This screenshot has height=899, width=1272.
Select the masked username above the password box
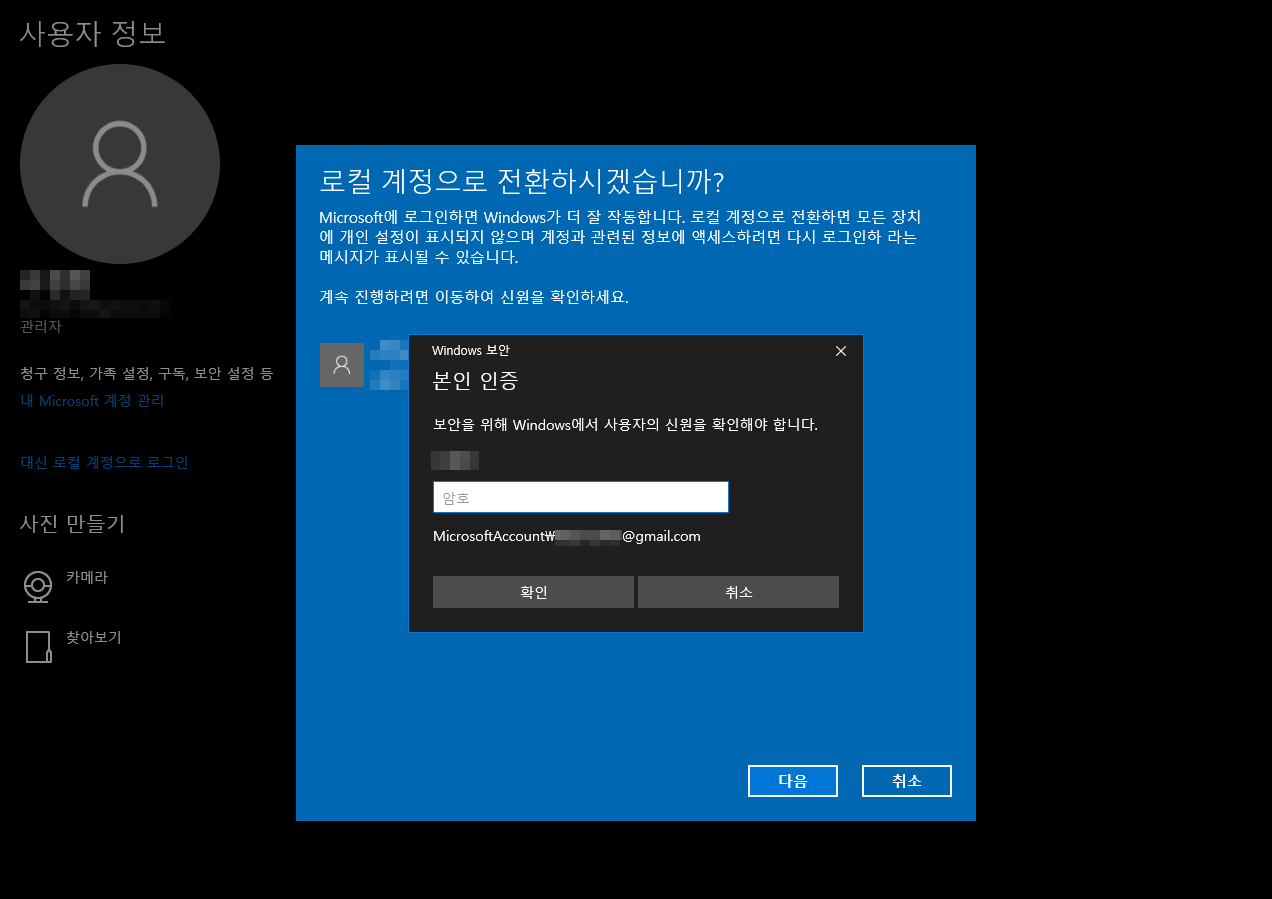[456, 460]
